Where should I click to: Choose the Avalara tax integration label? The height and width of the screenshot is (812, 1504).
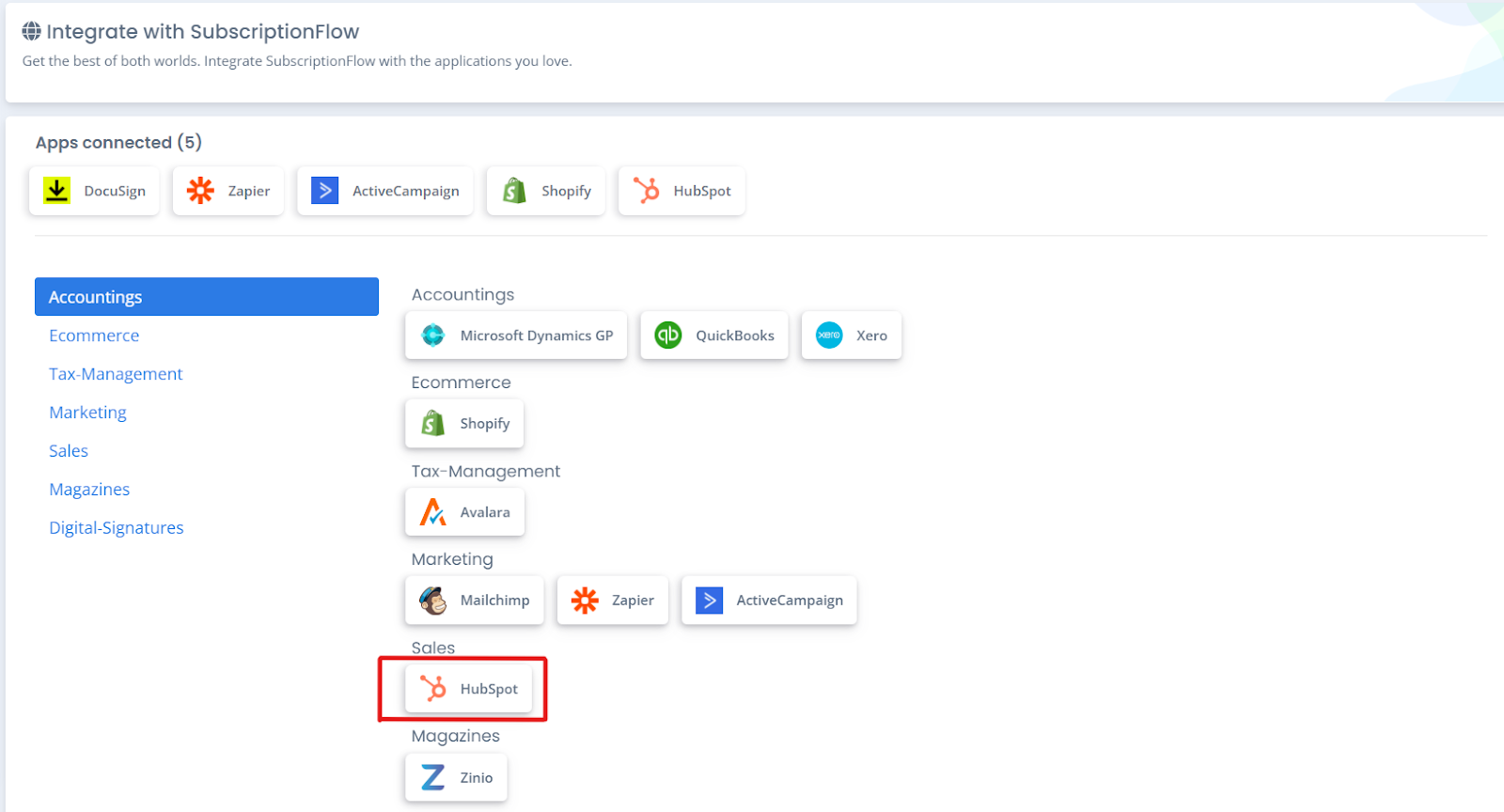point(485,512)
